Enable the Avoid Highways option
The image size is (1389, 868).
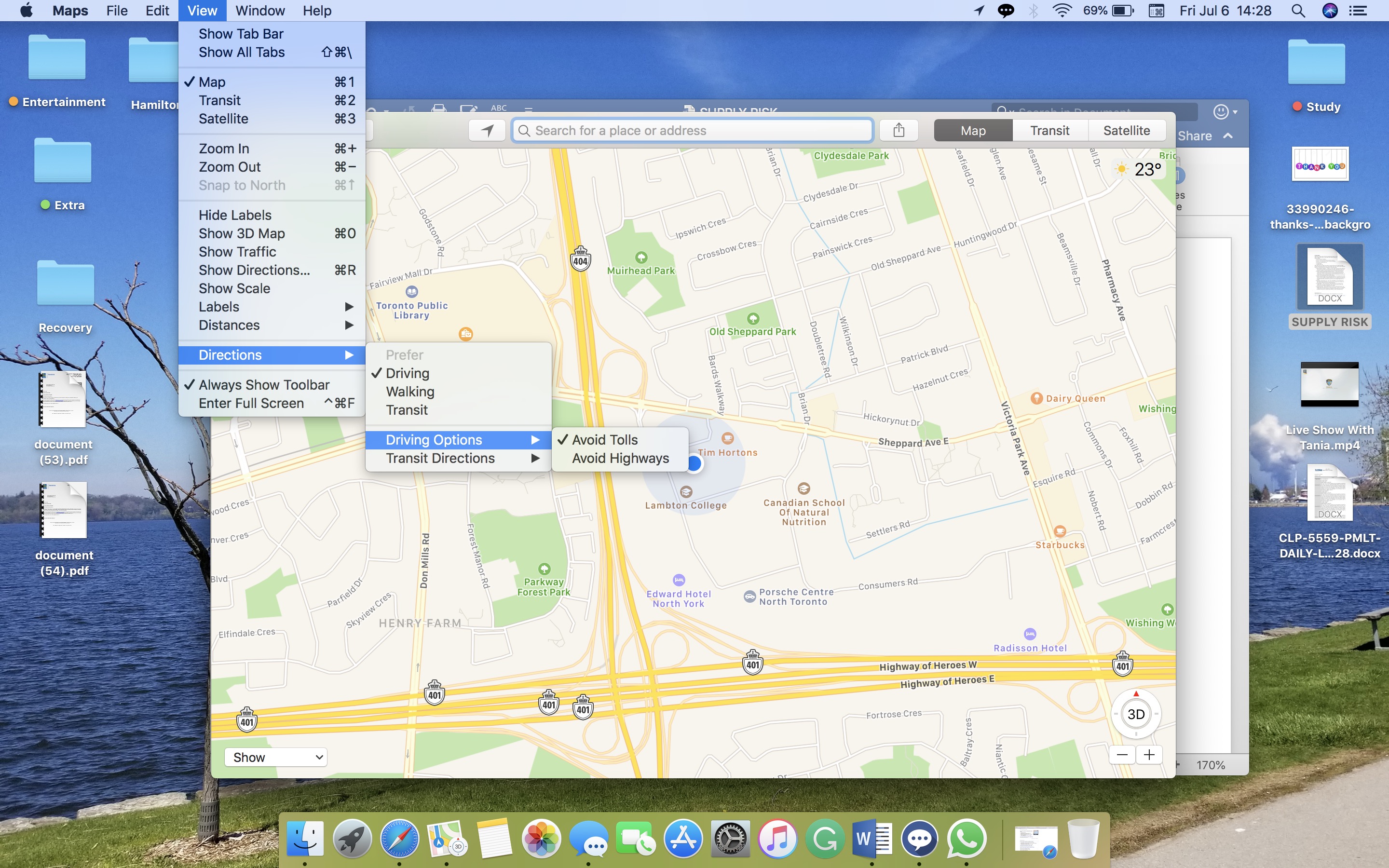(620, 458)
